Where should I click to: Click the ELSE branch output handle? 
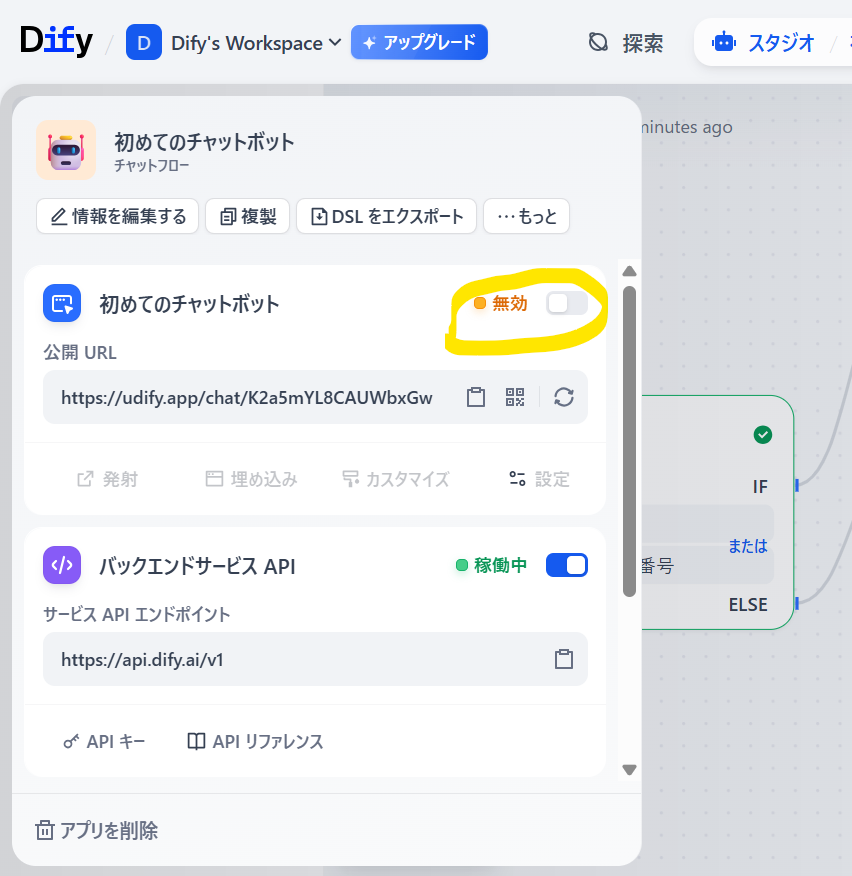797,603
